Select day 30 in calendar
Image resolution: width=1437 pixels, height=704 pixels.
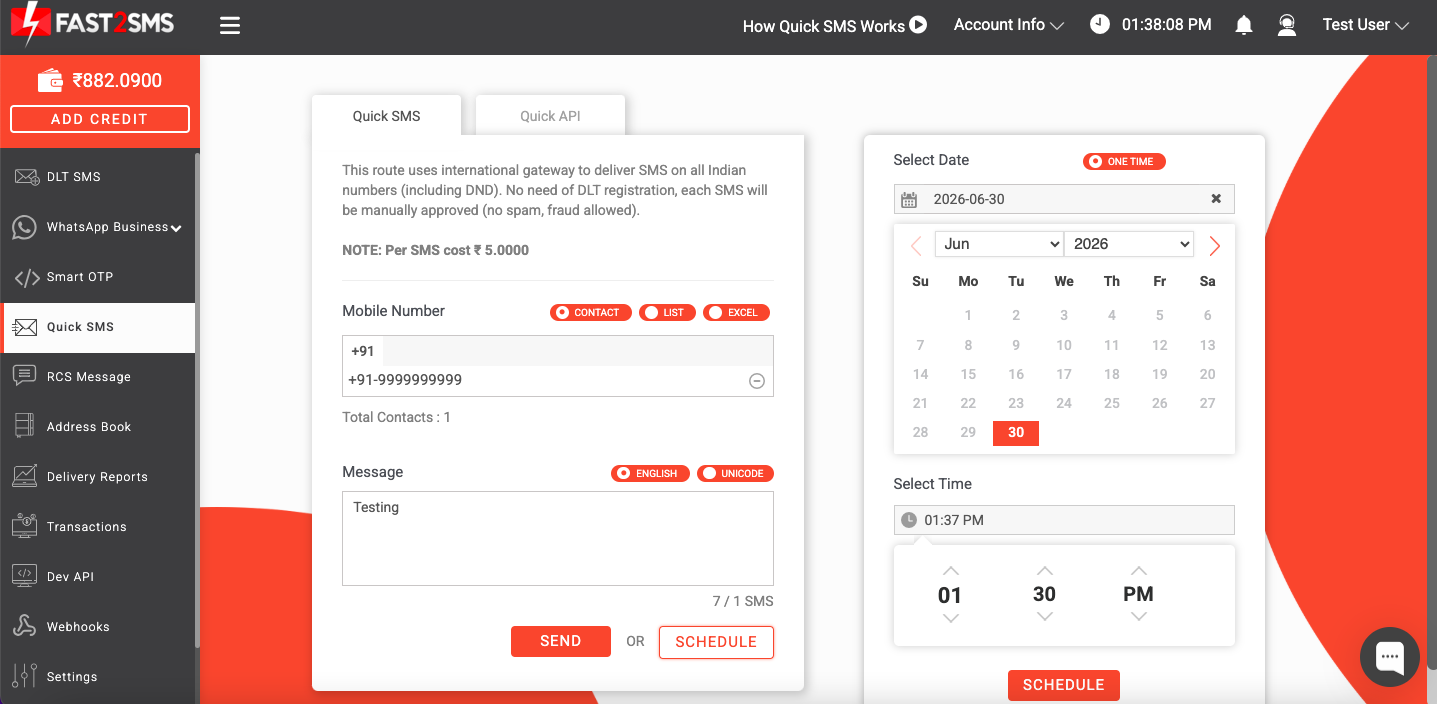1016,433
